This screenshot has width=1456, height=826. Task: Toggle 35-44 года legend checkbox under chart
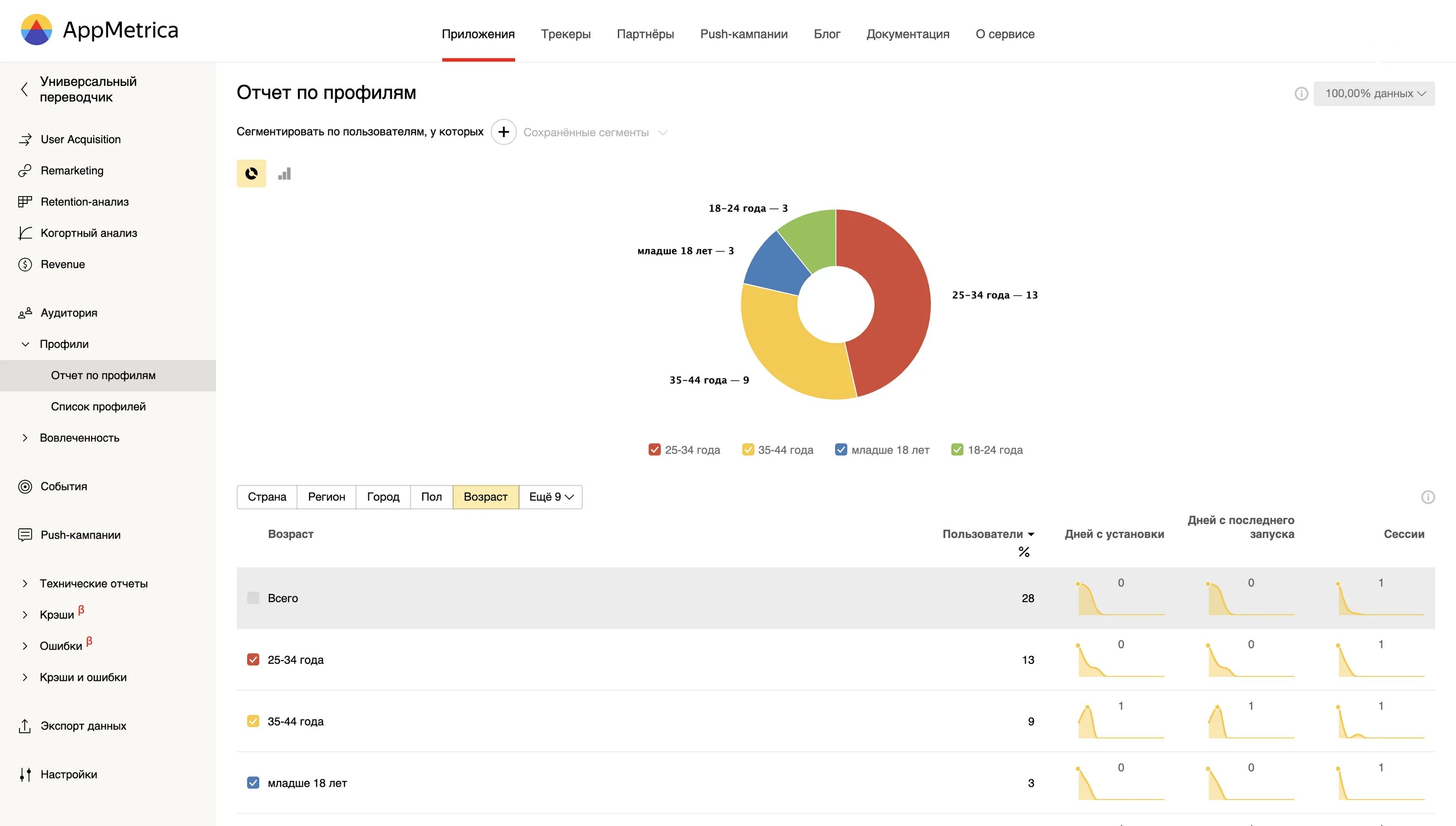tap(748, 450)
